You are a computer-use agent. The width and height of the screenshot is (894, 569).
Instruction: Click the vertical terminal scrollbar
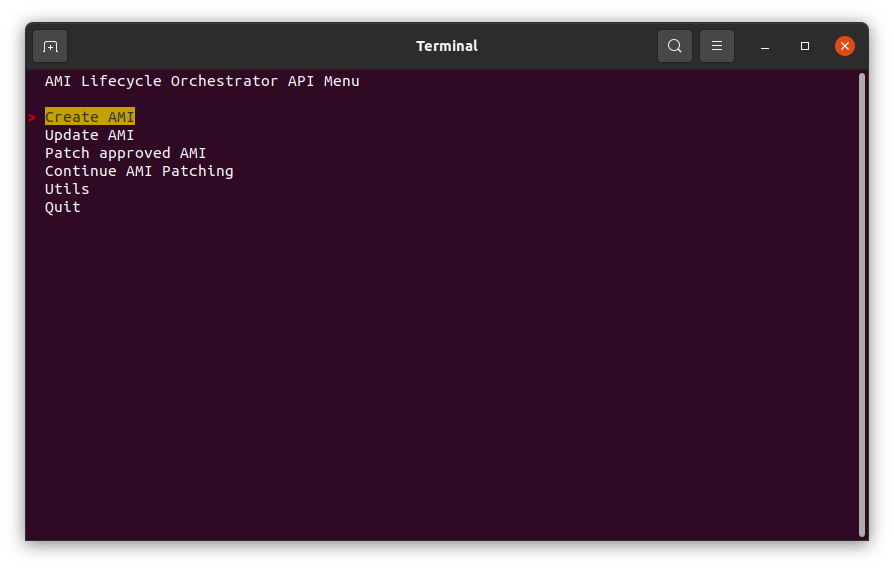click(x=862, y=305)
